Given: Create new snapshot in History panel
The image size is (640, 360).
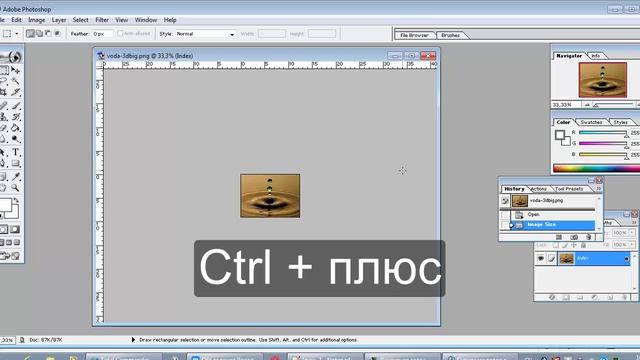Looking at the screenshot, I should (573, 237).
